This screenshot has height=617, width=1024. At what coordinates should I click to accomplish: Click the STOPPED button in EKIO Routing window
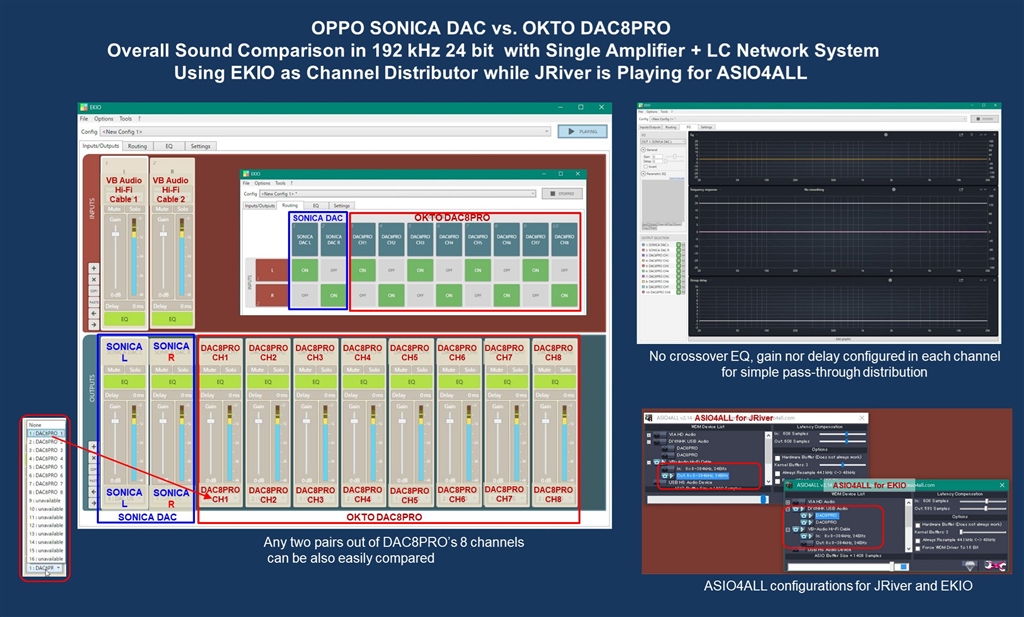562,194
